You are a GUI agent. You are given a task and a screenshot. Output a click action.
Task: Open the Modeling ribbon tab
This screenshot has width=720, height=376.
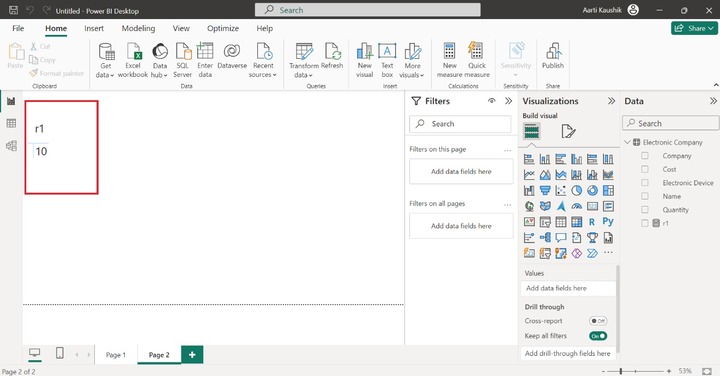[138, 28]
